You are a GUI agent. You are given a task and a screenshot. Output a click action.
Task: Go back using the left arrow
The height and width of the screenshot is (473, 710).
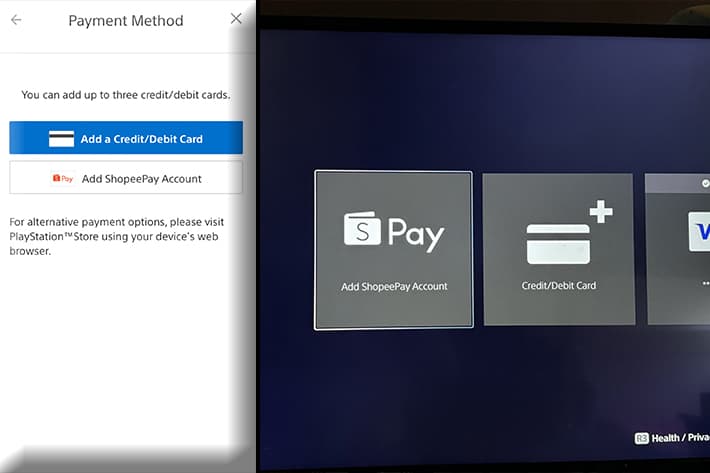(x=16, y=20)
